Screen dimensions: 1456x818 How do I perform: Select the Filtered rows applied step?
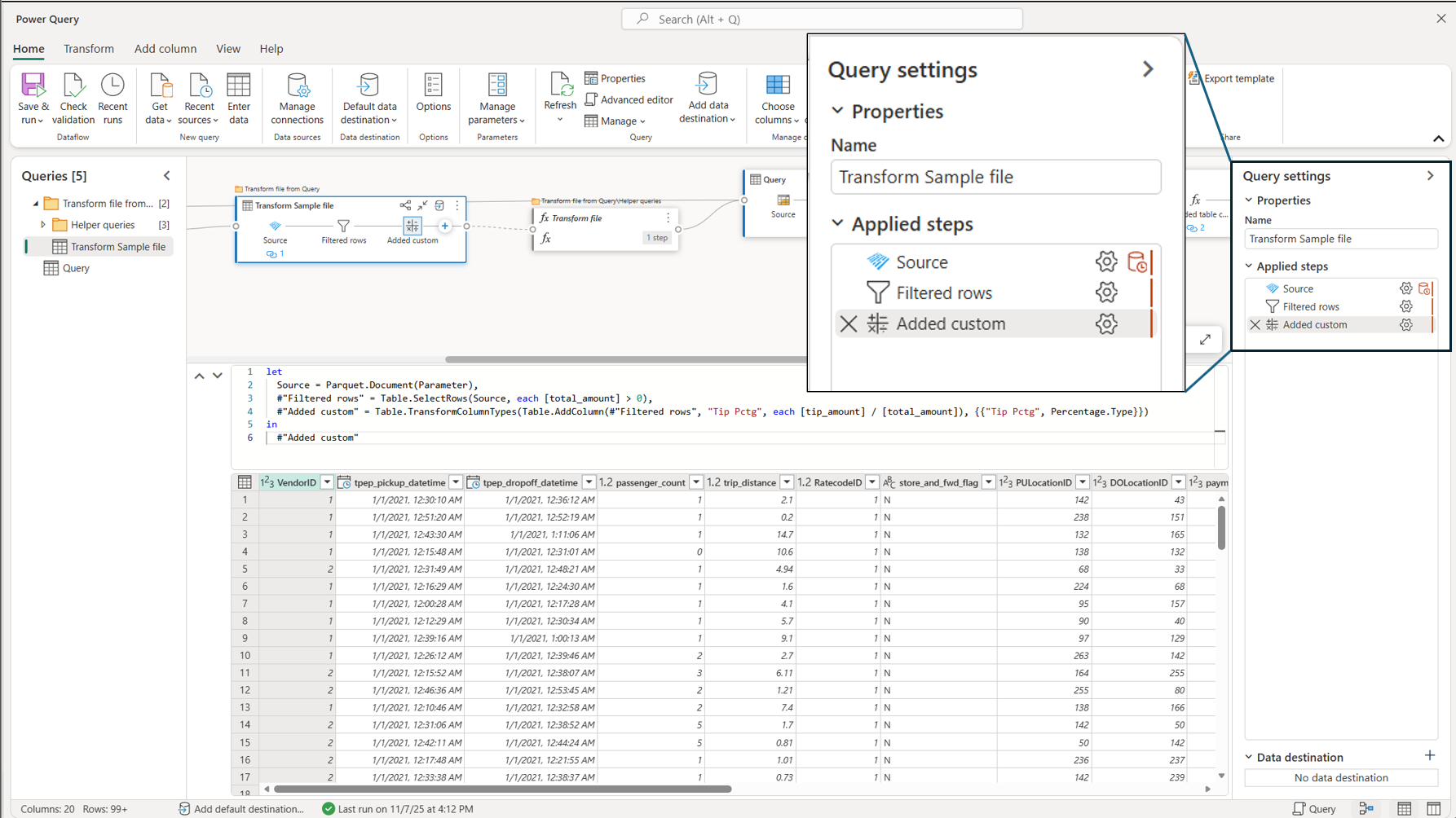(1311, 306)
